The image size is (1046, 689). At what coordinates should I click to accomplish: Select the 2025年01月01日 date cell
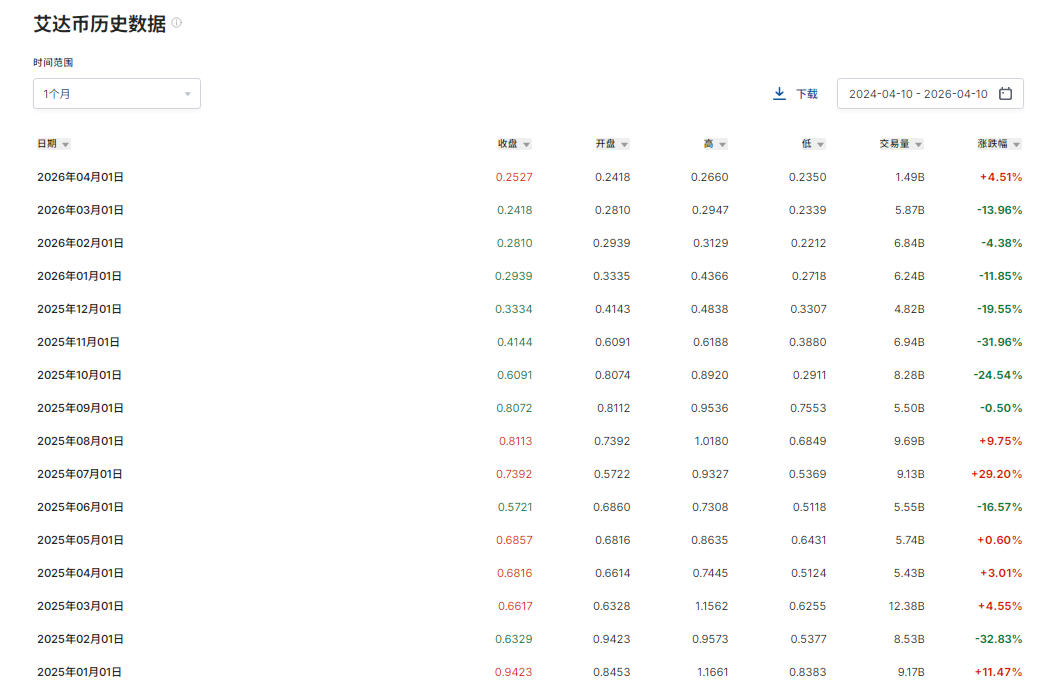tap(79, 672)
